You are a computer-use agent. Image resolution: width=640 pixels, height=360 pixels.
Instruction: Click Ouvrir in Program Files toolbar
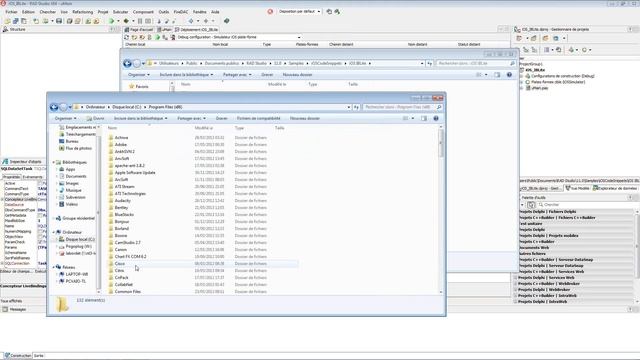[96, 118]
